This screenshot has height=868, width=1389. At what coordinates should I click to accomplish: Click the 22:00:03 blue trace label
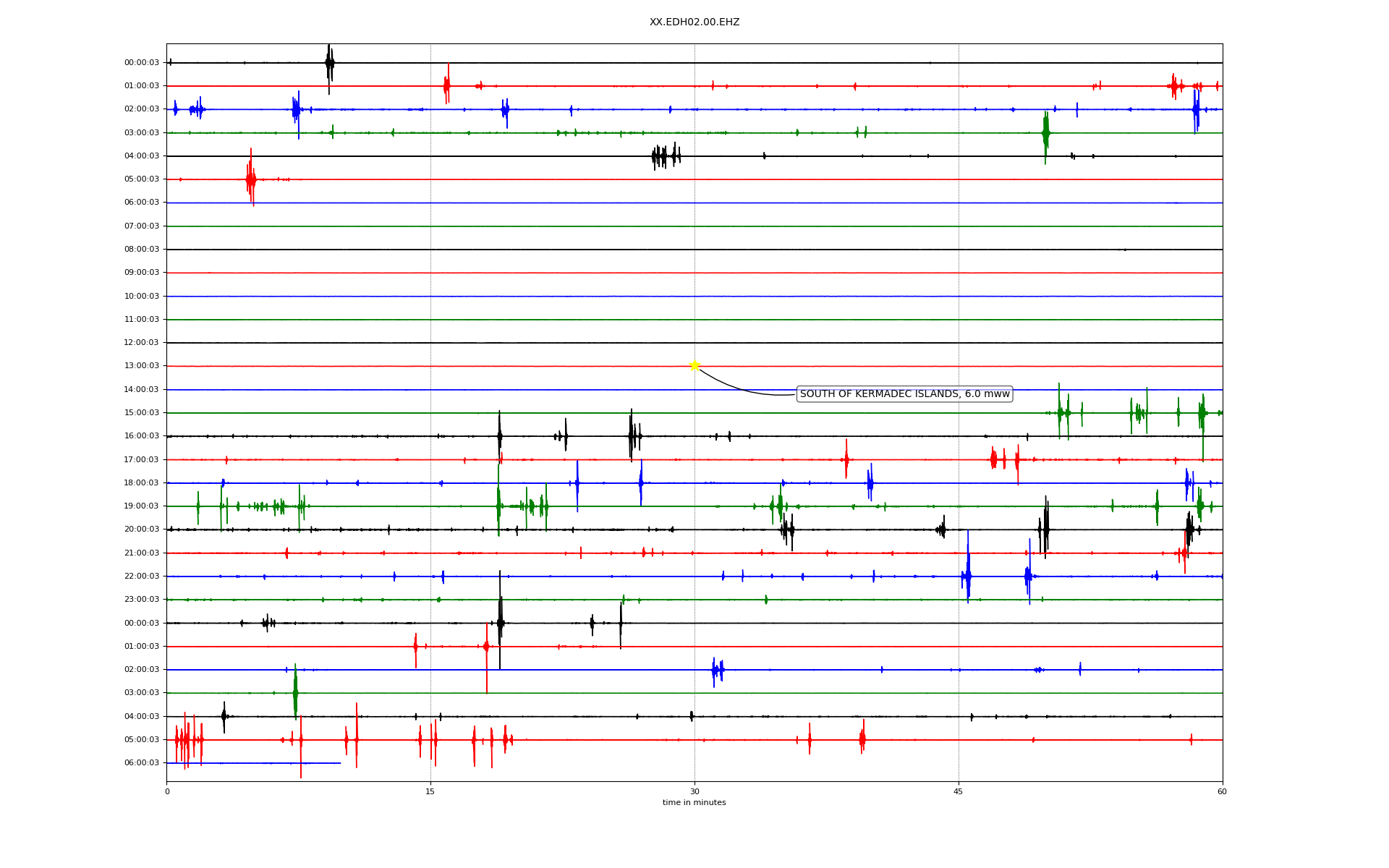142,576
